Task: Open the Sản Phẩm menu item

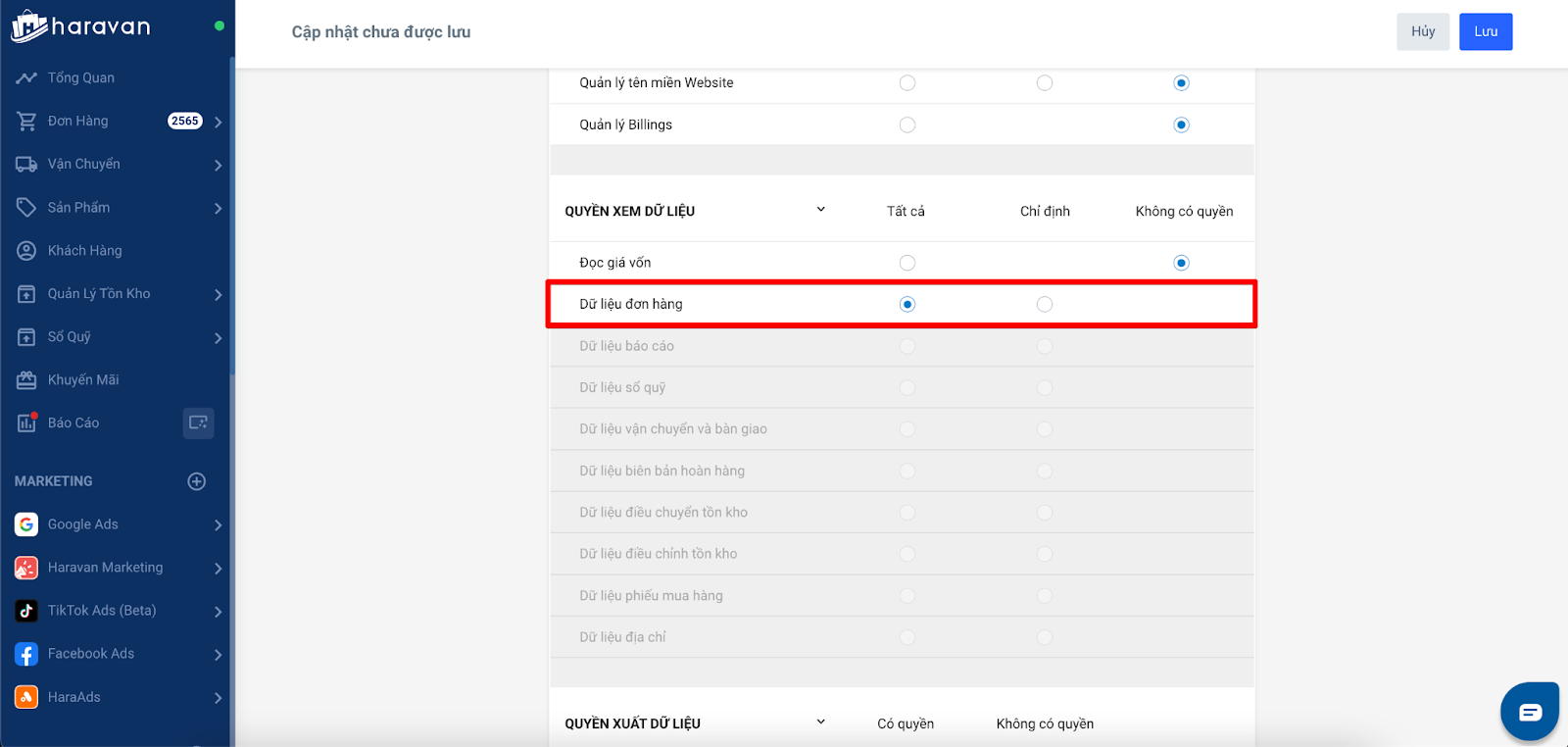Action: pyautogui.click(x=78, y=208)
